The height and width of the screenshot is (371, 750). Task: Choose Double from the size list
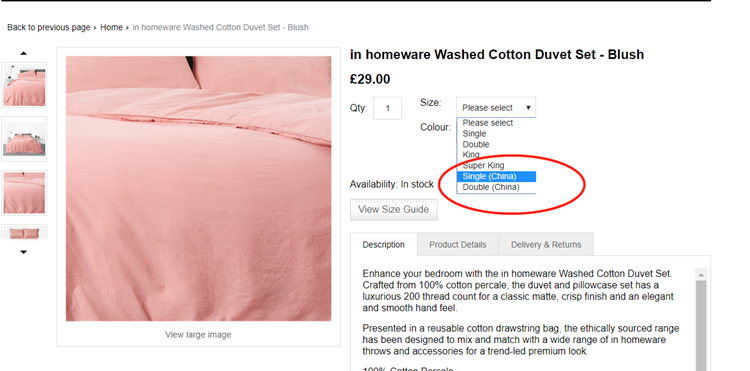[x=475, y=144]
